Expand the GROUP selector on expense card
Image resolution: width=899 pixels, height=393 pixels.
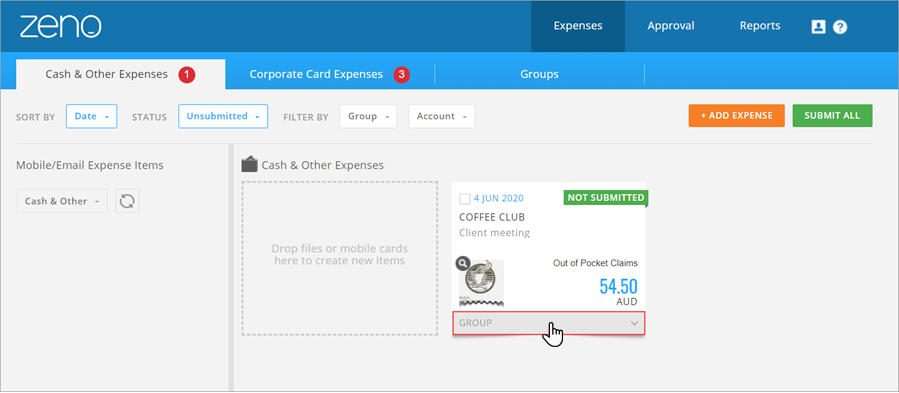pyautogui.click(x=549, y=323)
